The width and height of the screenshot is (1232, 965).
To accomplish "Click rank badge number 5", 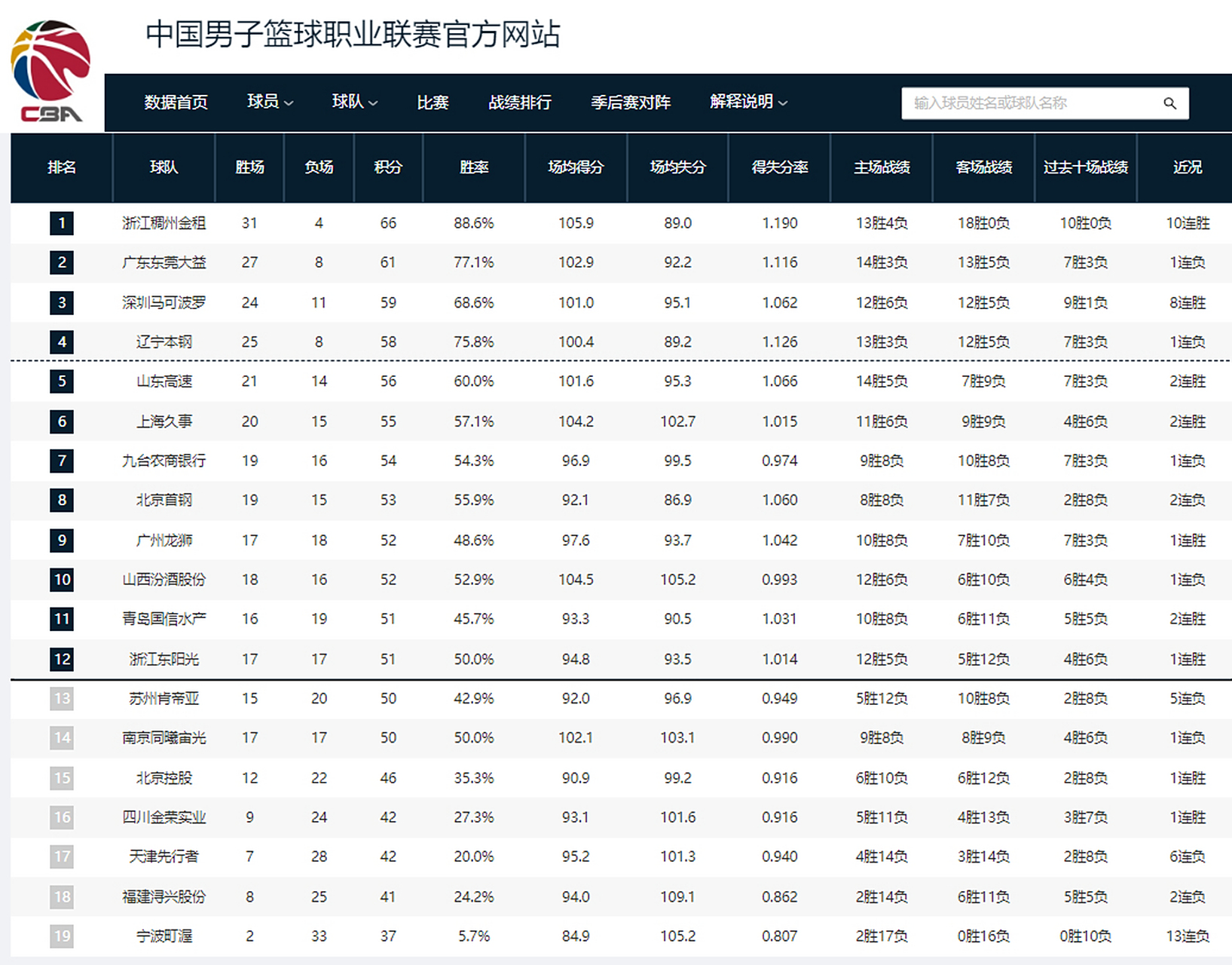I will pos(62,381).
